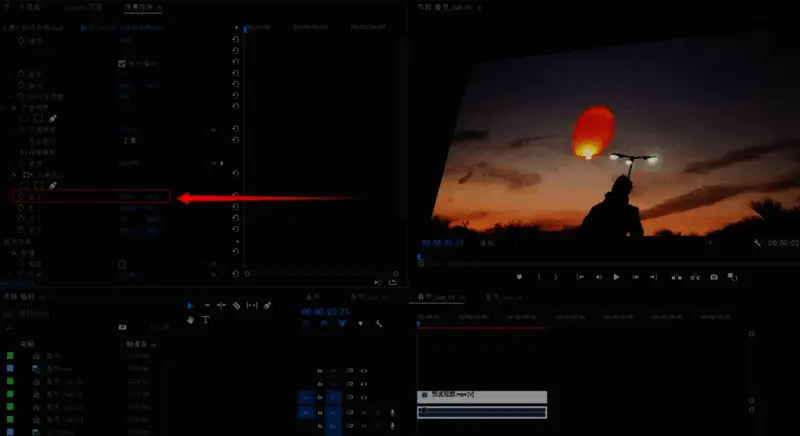Enable voice-over record on first audio track
The height and width of the screenshot is (436, 800).
392,412
